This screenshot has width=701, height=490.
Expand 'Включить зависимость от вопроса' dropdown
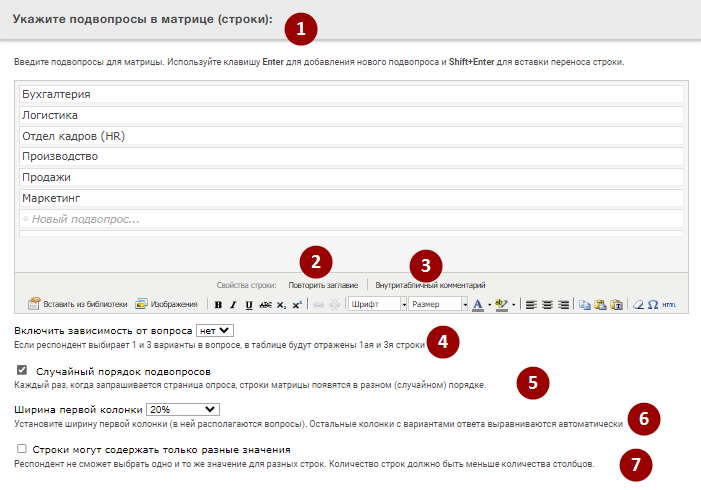tap(215, 329)
